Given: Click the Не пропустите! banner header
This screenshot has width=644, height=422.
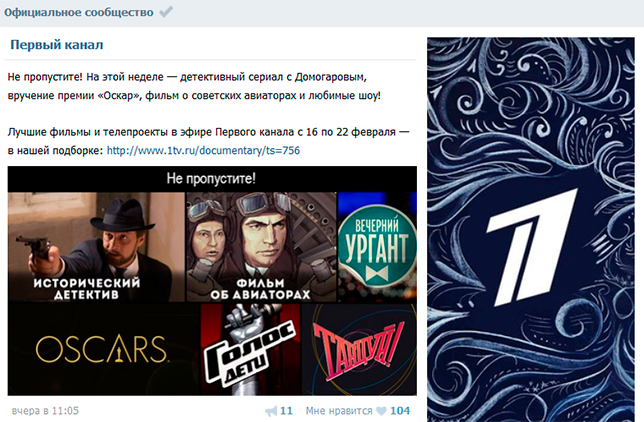Looking at the screenshot, I should coord(212,179).
